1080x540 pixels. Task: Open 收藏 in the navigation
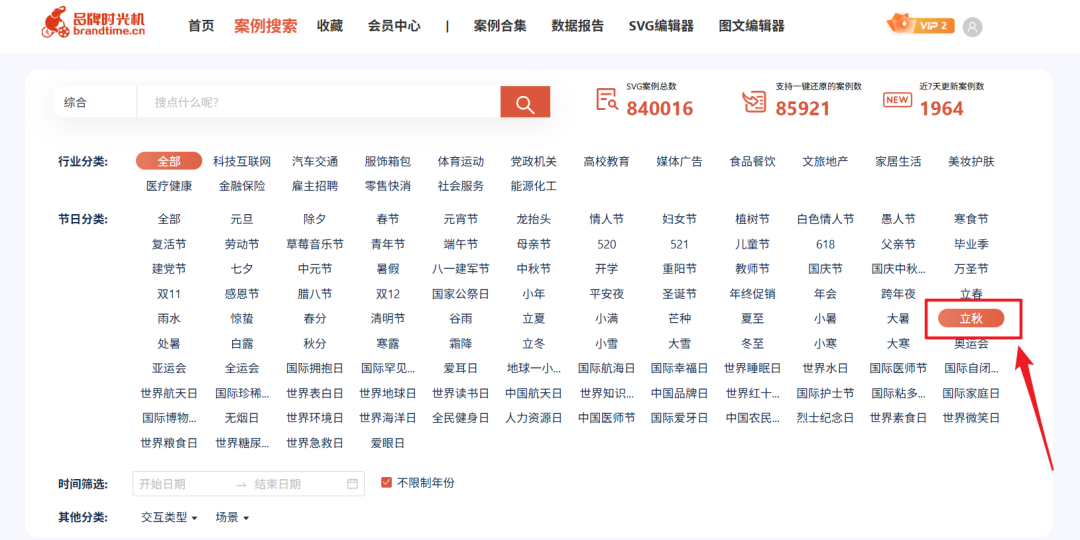point(330,26)
